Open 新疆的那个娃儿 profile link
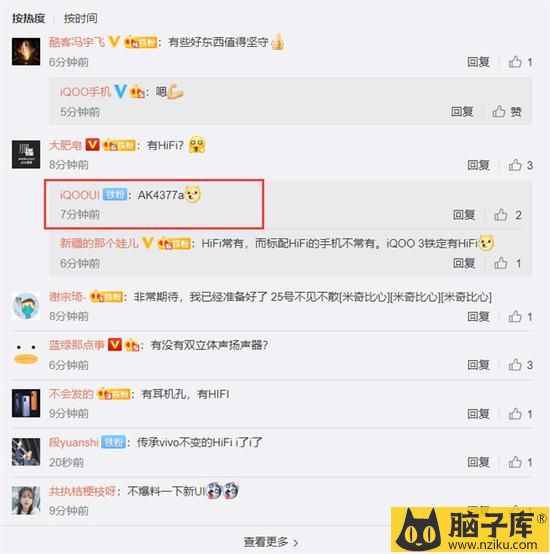This screenshot has height=554, width=550. tap(99, 243)
